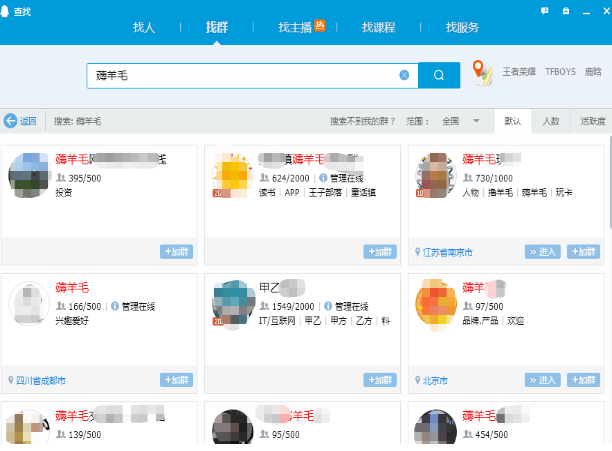Enter the 730/1000 Nanjing group
The height and width of the screenshot is (451, 612).
point(543,252)
